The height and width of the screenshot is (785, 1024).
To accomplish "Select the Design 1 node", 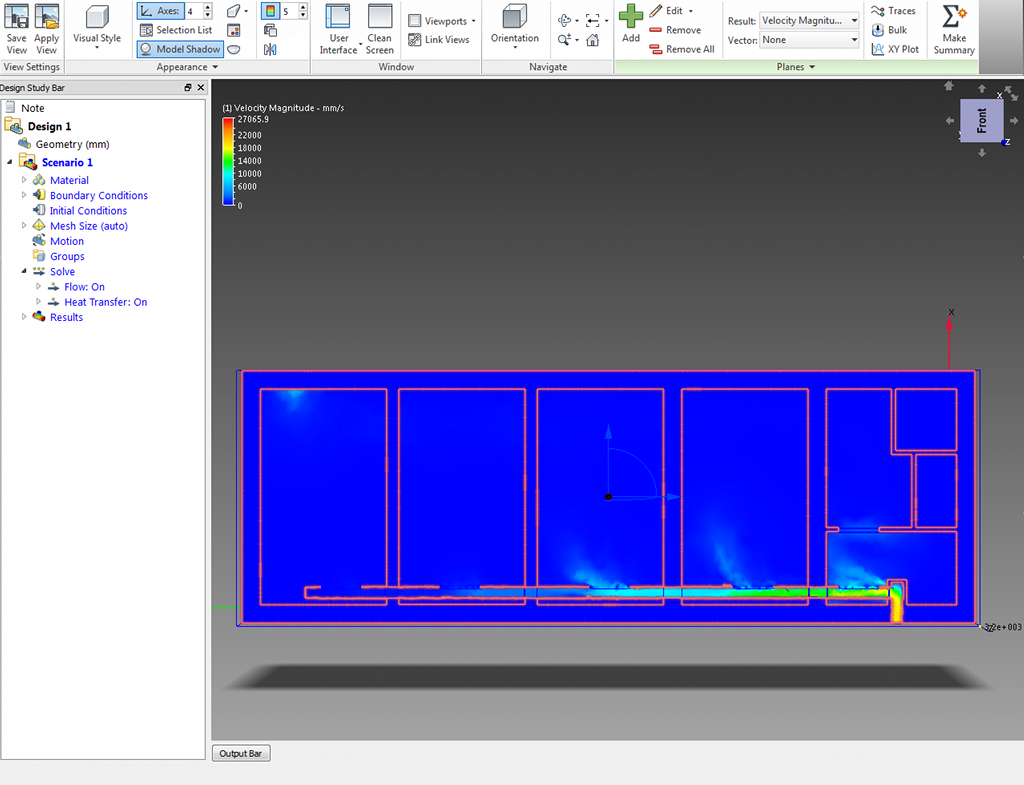I will [x=49, y=126].
